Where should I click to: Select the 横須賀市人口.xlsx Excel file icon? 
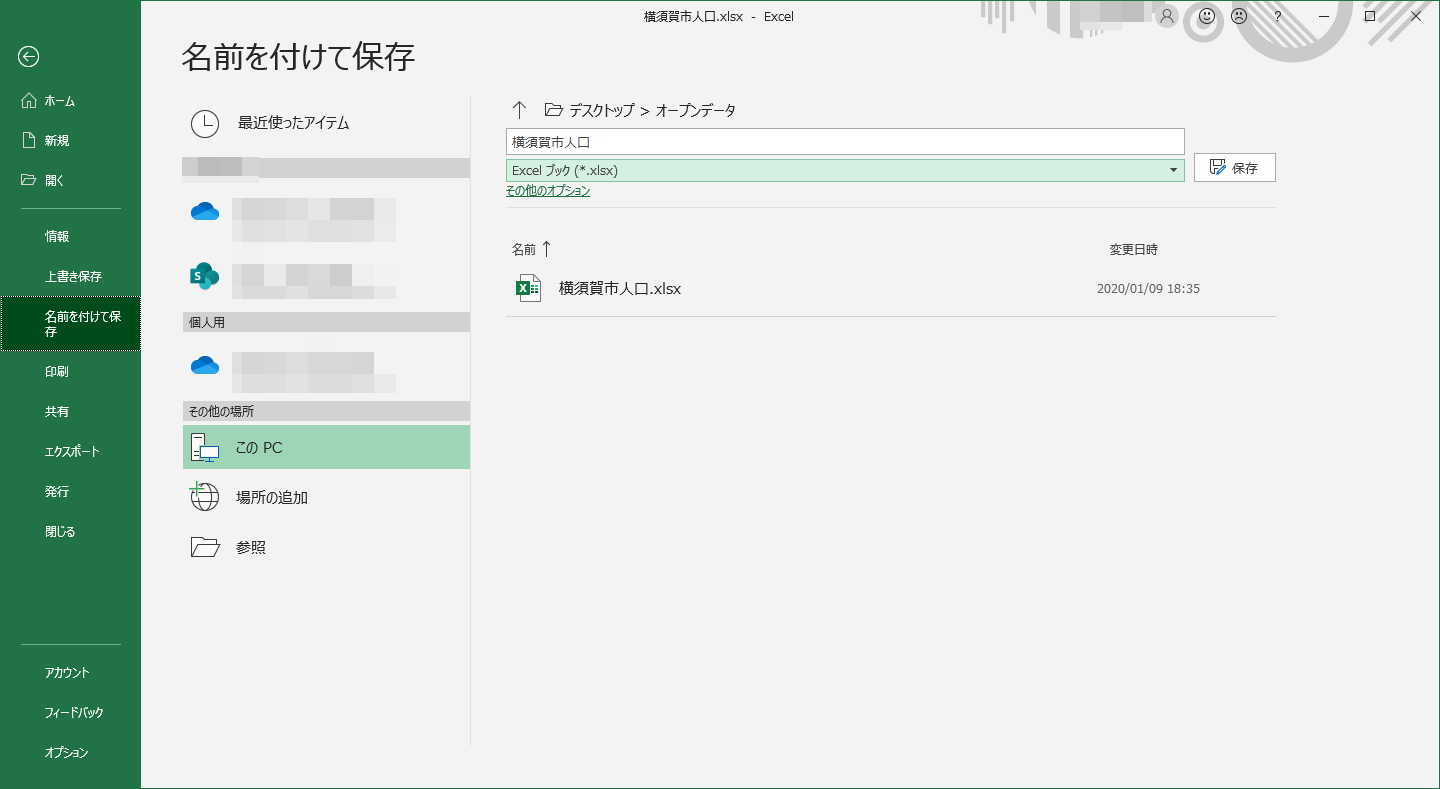(x=528, y=288)
